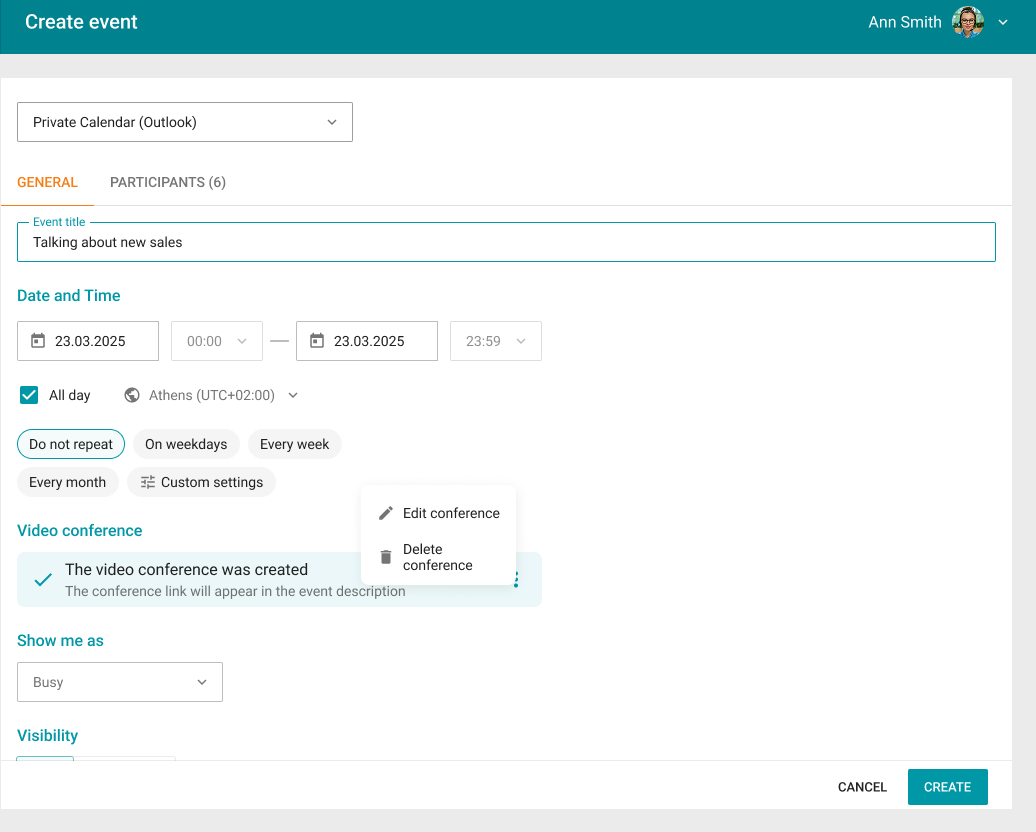Open the Private Calendar (Outlook) dropdown
1036x832 pixels.
[185, 122]
